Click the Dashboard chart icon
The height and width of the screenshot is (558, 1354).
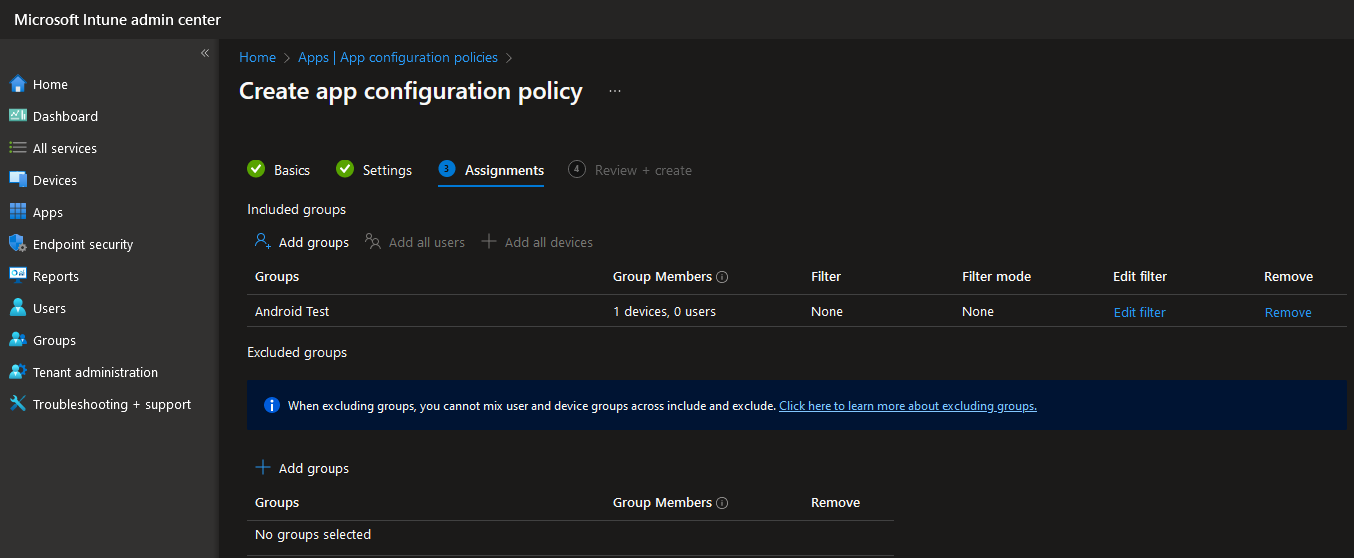pyautogui.click(x=17, y=116)
